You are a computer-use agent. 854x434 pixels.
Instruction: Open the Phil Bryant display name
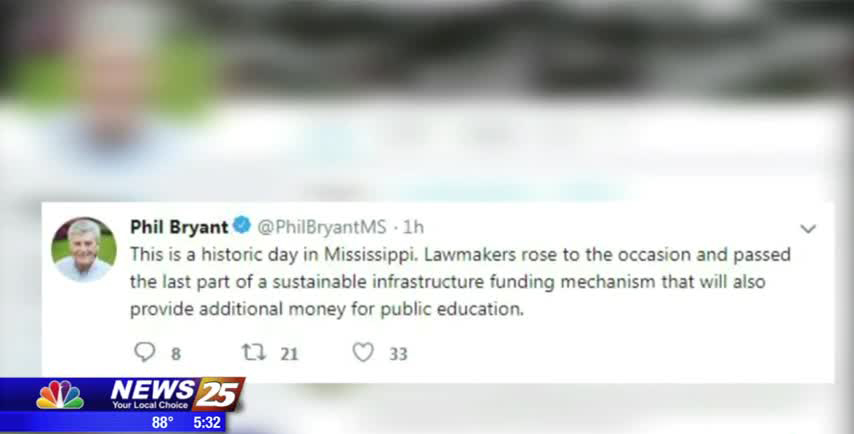click(x=179, y=227)
